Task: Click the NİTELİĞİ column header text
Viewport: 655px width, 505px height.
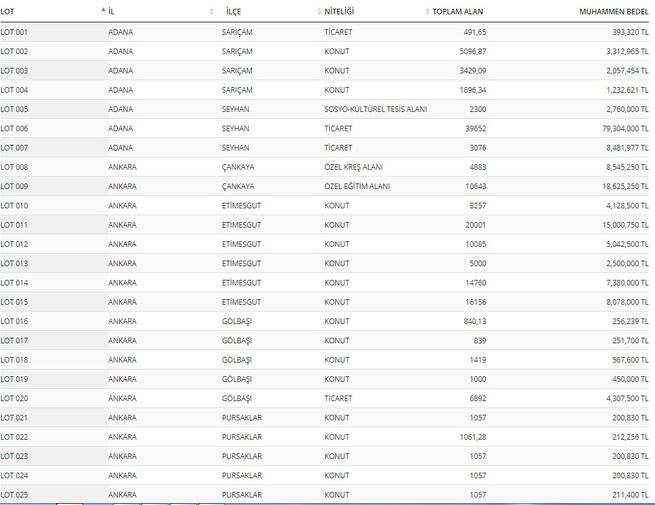Action: [x=340, y=11]
